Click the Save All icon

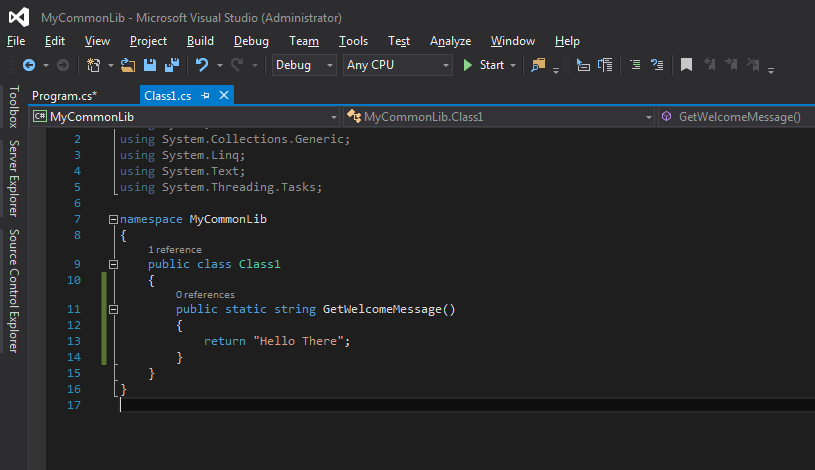172,65
